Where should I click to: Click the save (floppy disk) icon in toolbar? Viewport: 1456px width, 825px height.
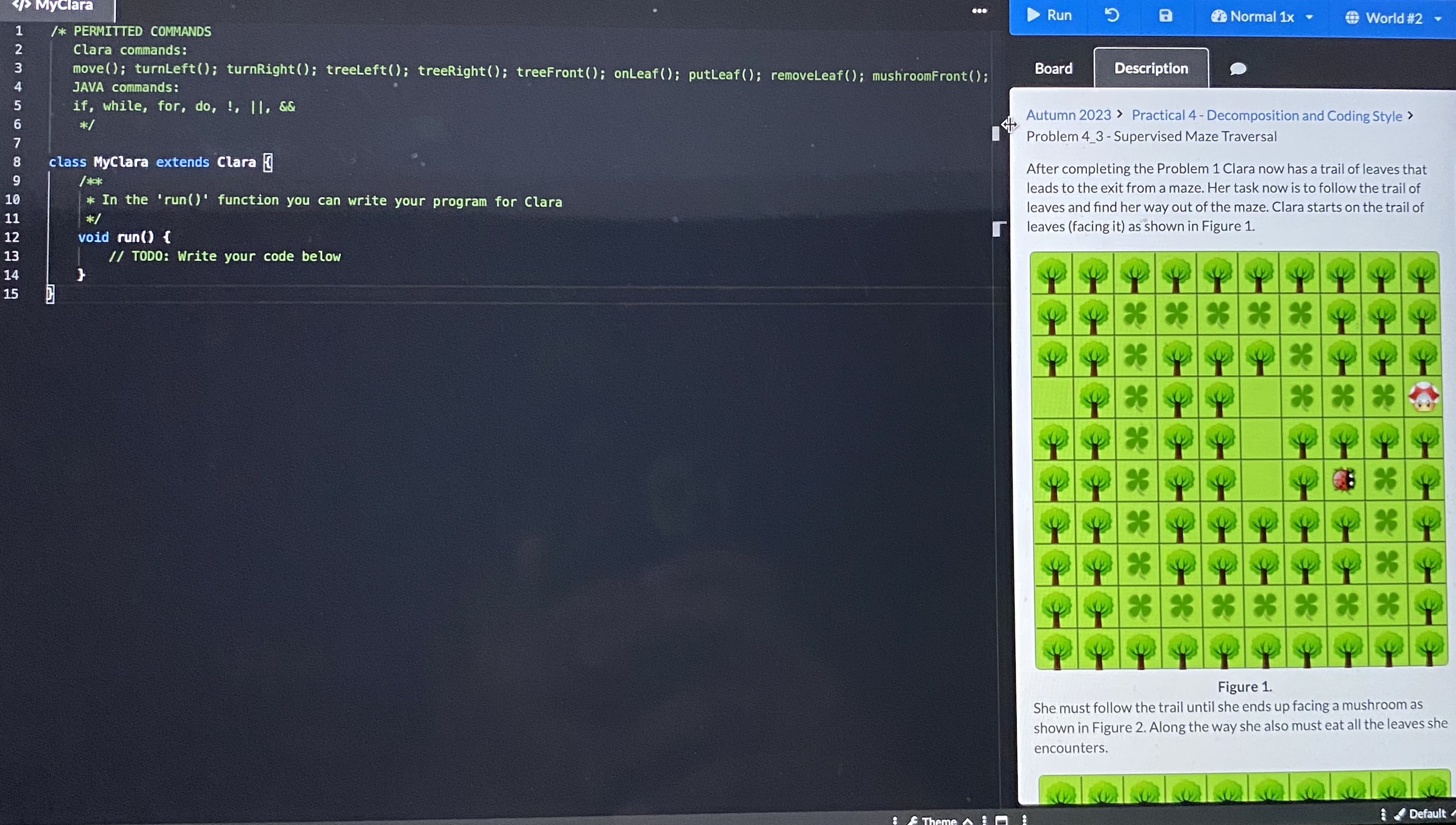(x=1166, y=16)
